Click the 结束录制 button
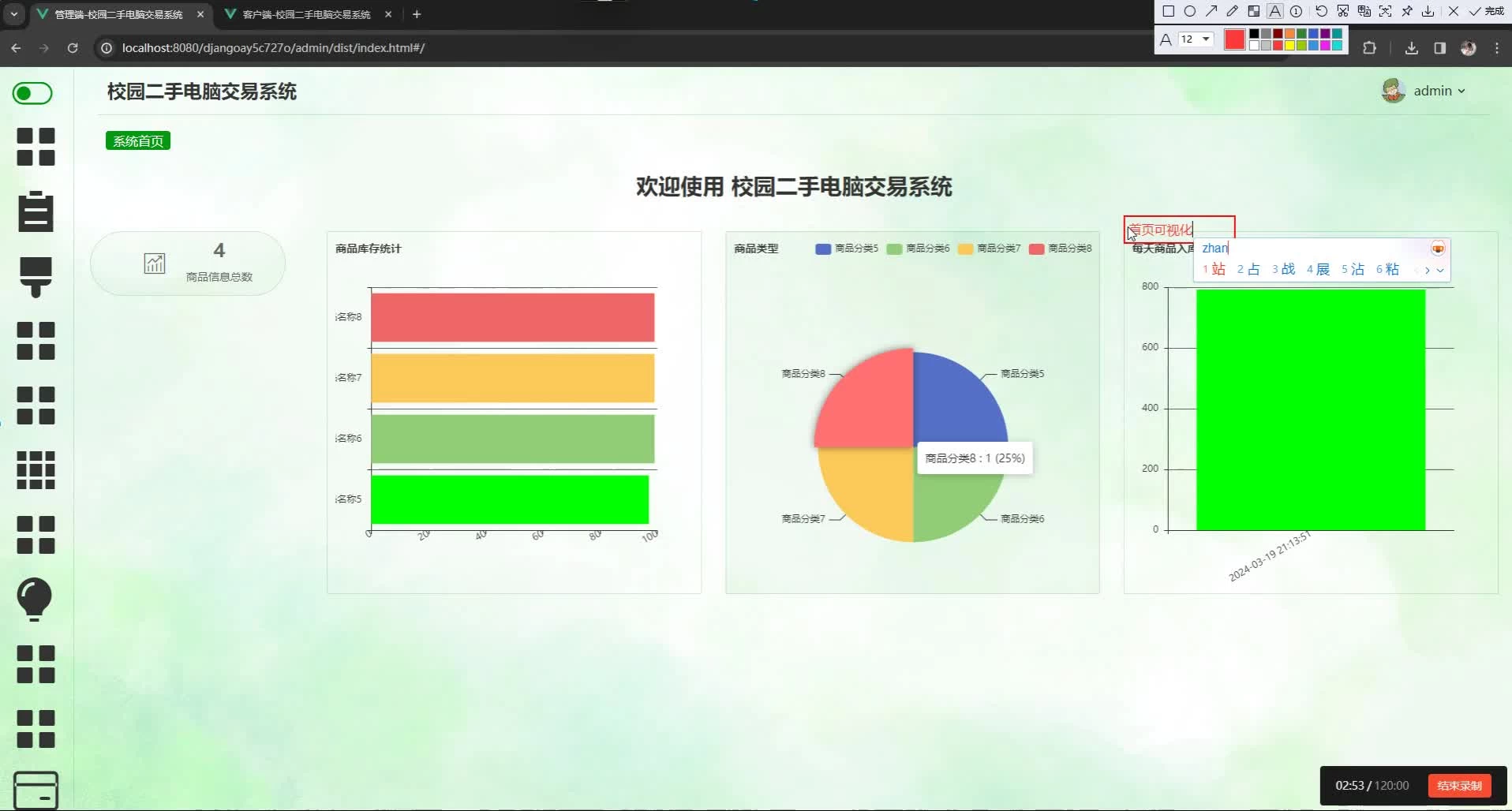1512x811 pixels. pos(1459,786)
